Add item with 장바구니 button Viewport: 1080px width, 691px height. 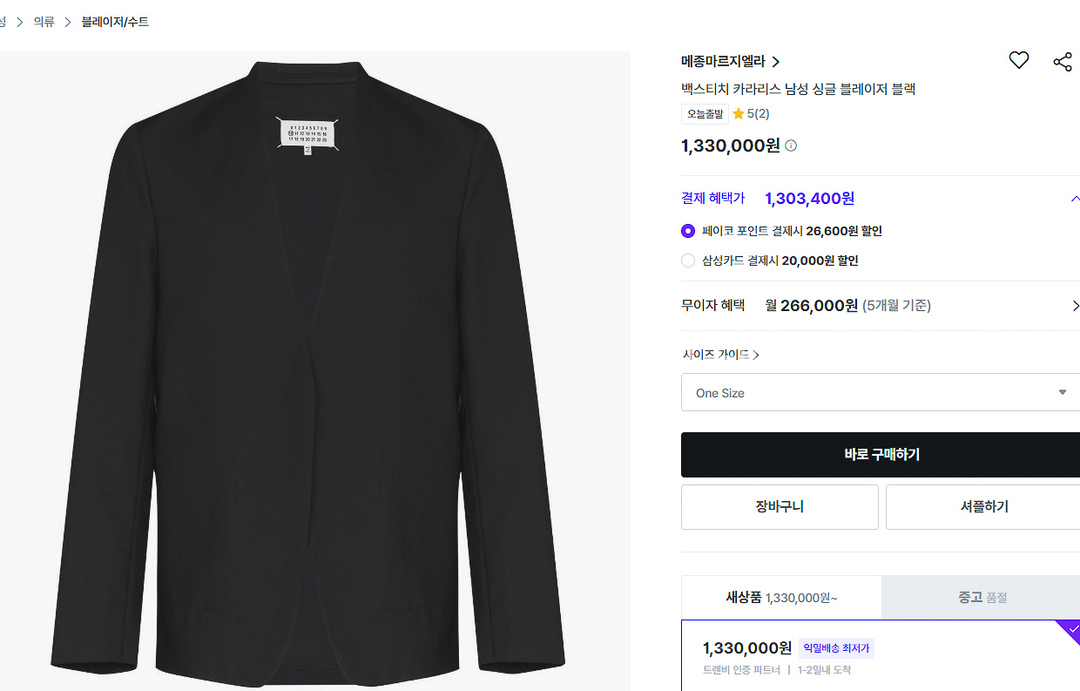point(779,507)
